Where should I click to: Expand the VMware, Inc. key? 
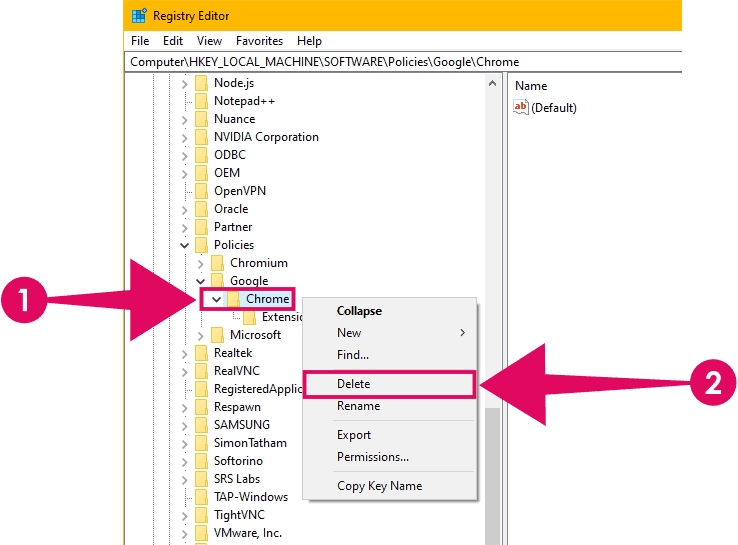[184, 534]
